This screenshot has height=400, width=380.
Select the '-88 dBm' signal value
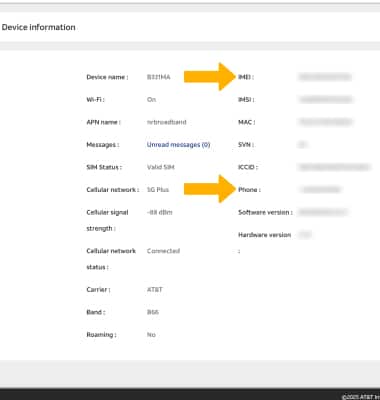[x=160, y=212]
